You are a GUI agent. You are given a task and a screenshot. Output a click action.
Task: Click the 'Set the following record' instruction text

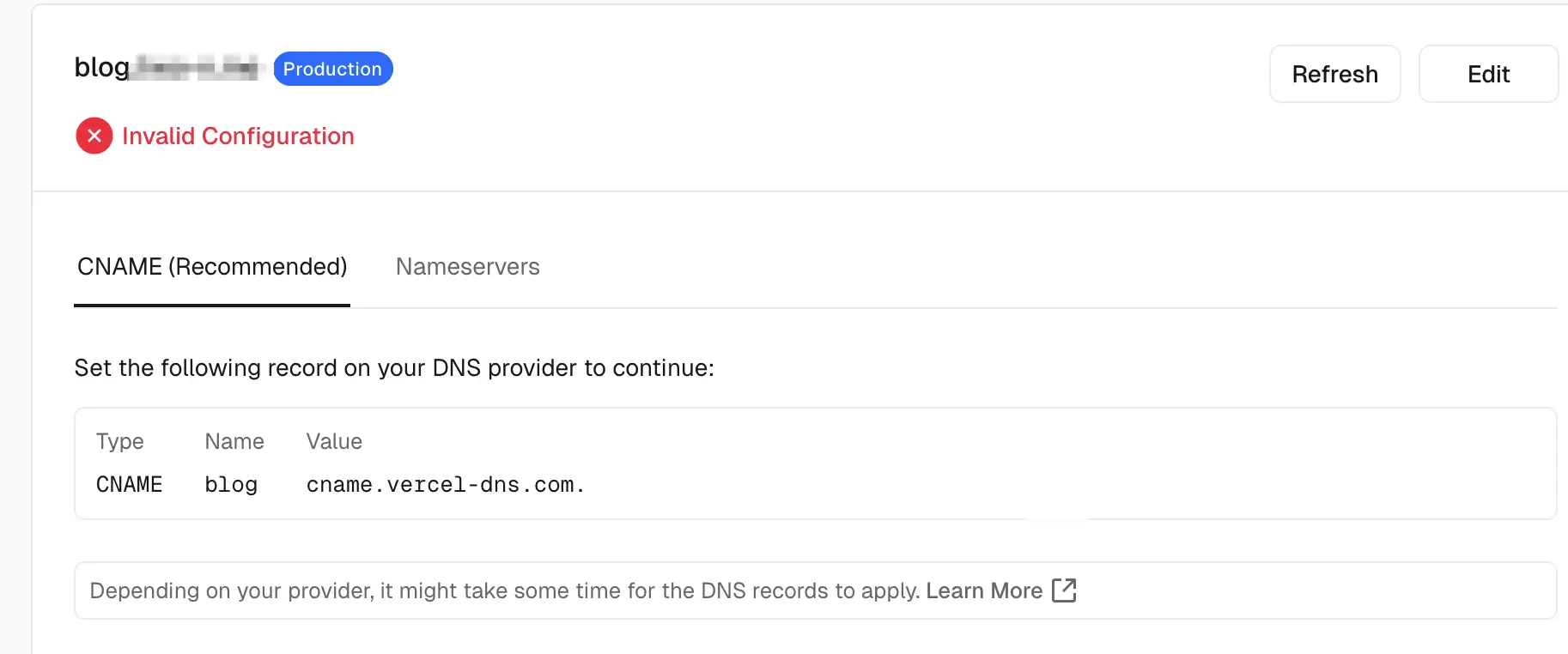click(394, 368)
